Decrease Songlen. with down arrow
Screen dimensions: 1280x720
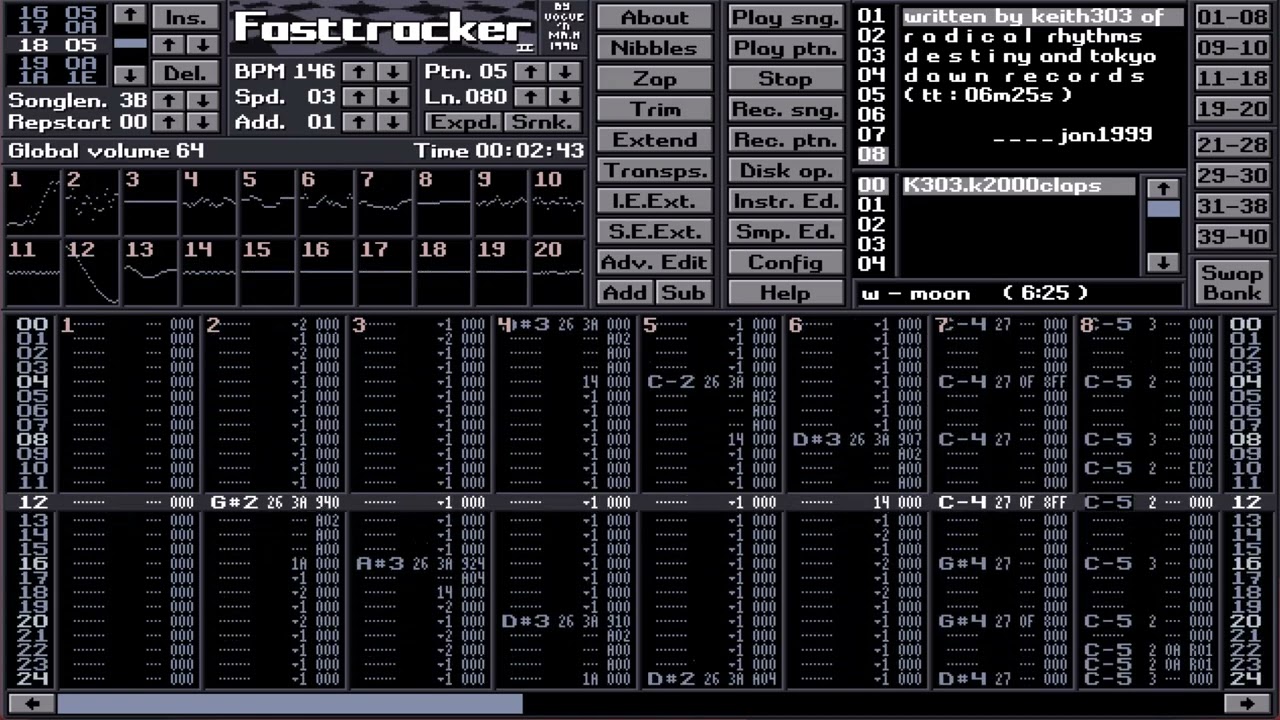[x=204, y=100]
